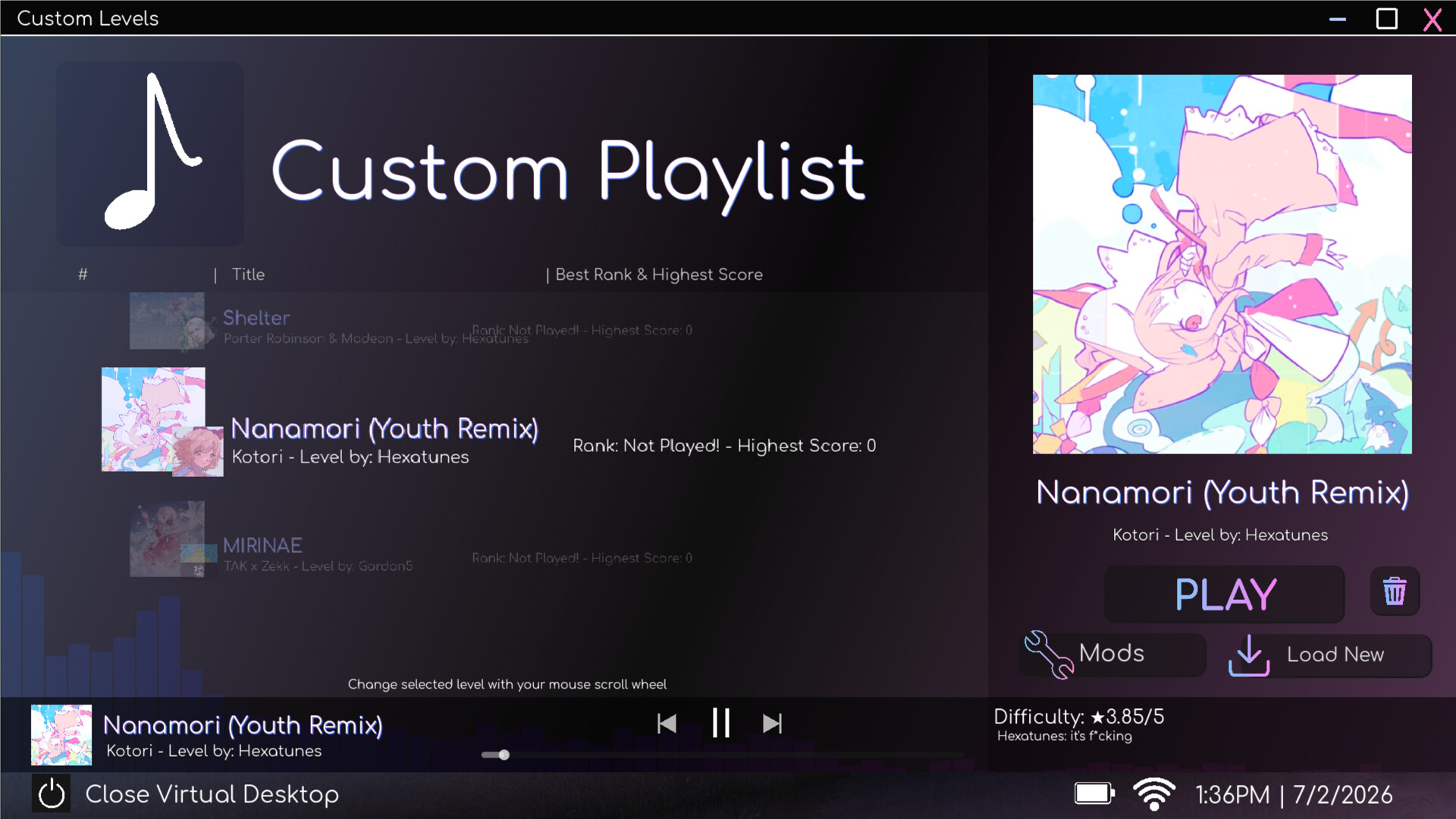This screenshot has height=819, width=1456.
Task: Click Nanamori (Youth Remix) title below cover art
Action: [1222, 493]
